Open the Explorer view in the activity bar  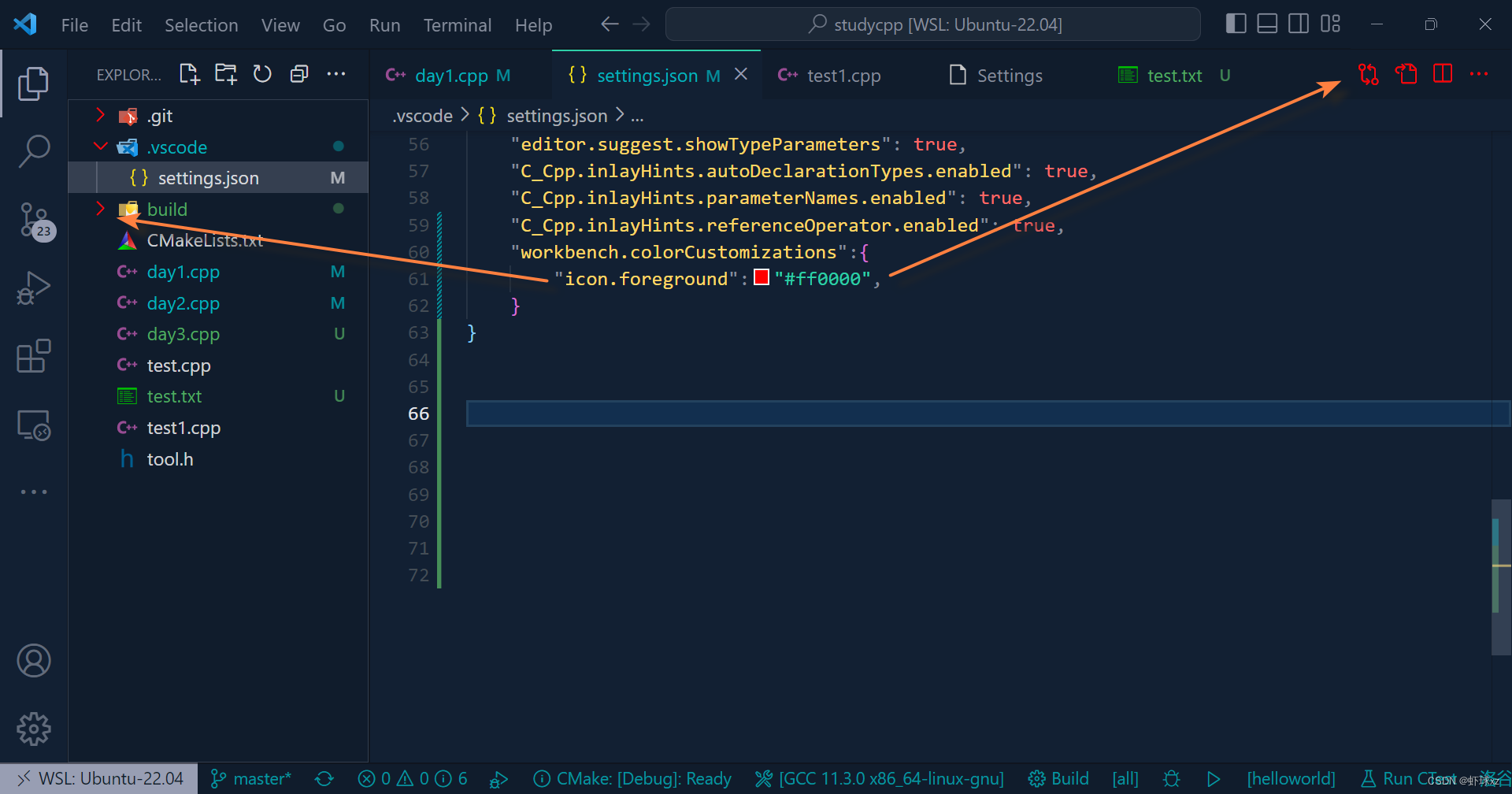33,83
